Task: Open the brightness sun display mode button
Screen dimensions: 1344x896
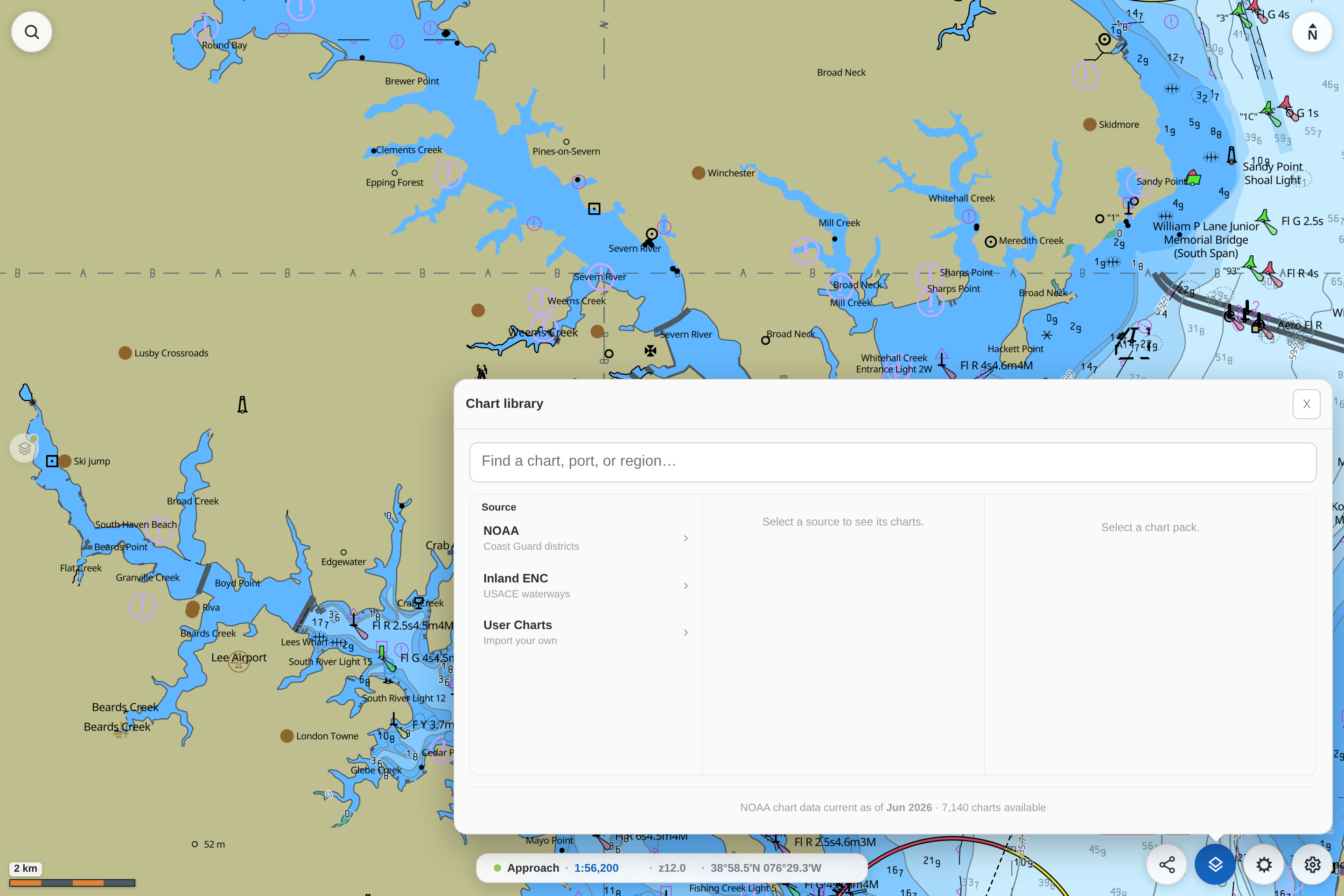Action: tap(1264, 865)
